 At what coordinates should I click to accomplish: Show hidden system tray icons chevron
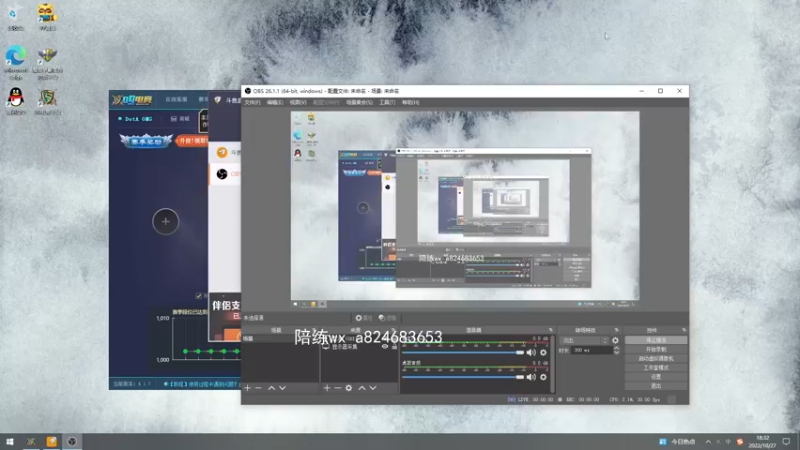coord(708,442)
